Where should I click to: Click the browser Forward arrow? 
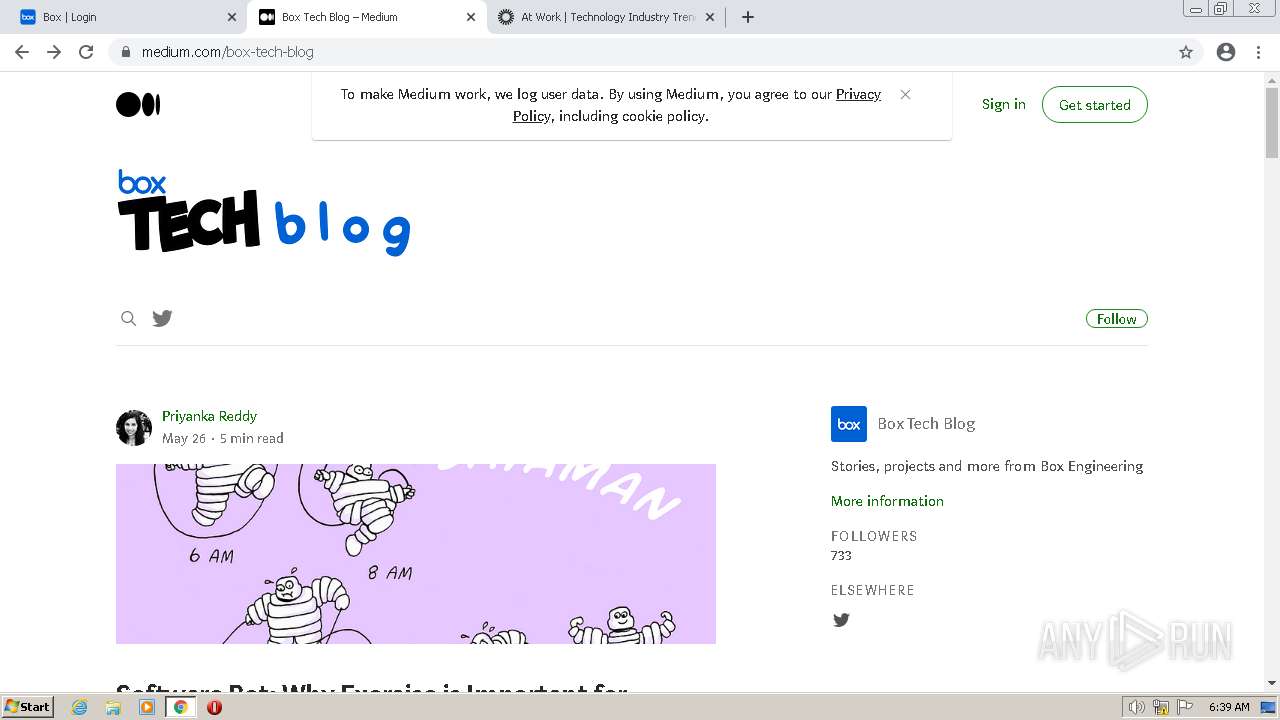pyautogui.click(x=54, y=52)
